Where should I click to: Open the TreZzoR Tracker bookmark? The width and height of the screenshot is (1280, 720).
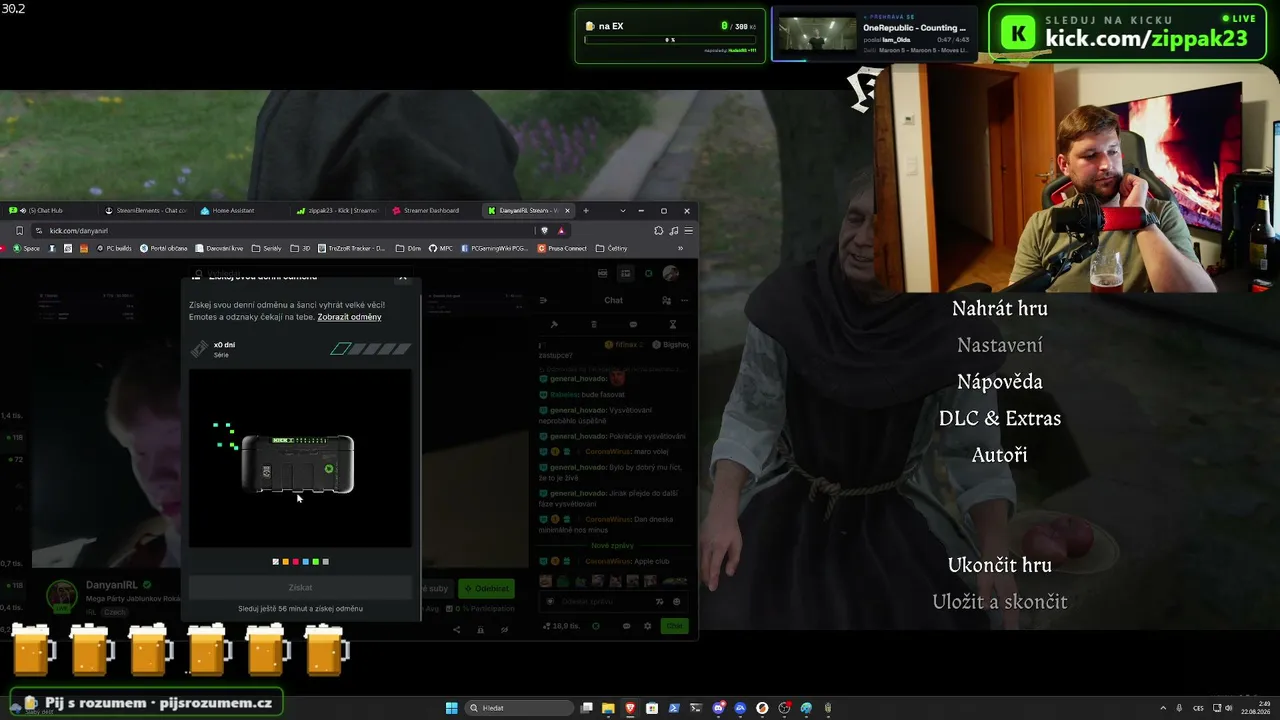click(x=352, y=248)
